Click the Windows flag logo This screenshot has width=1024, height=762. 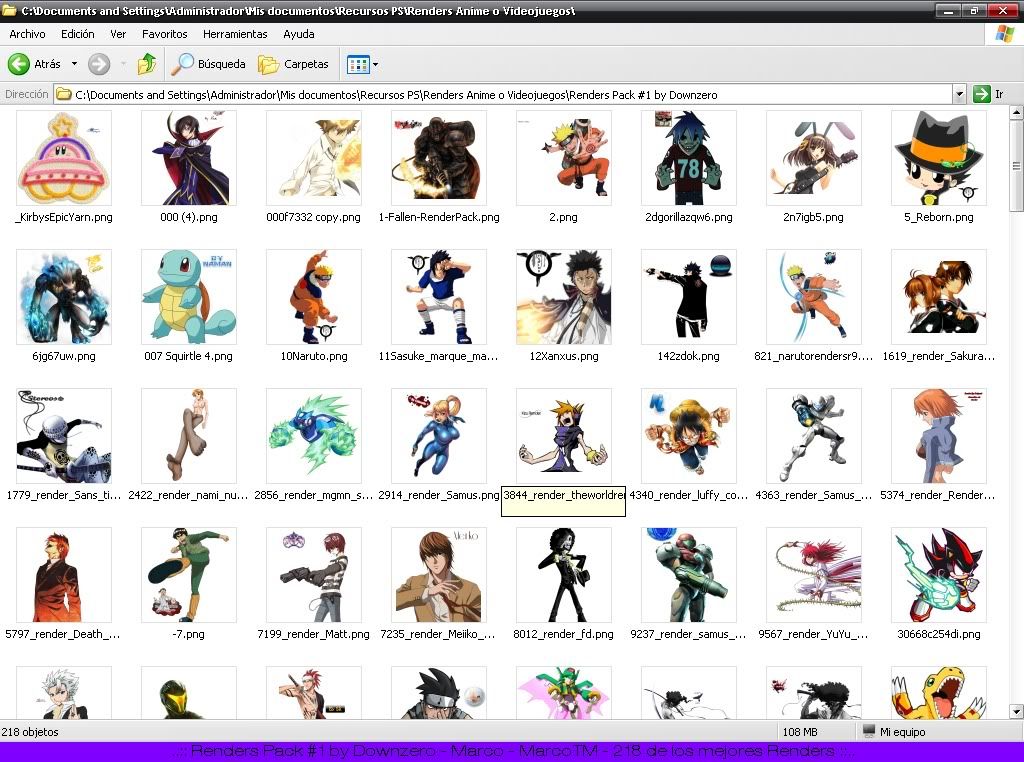1004,34
